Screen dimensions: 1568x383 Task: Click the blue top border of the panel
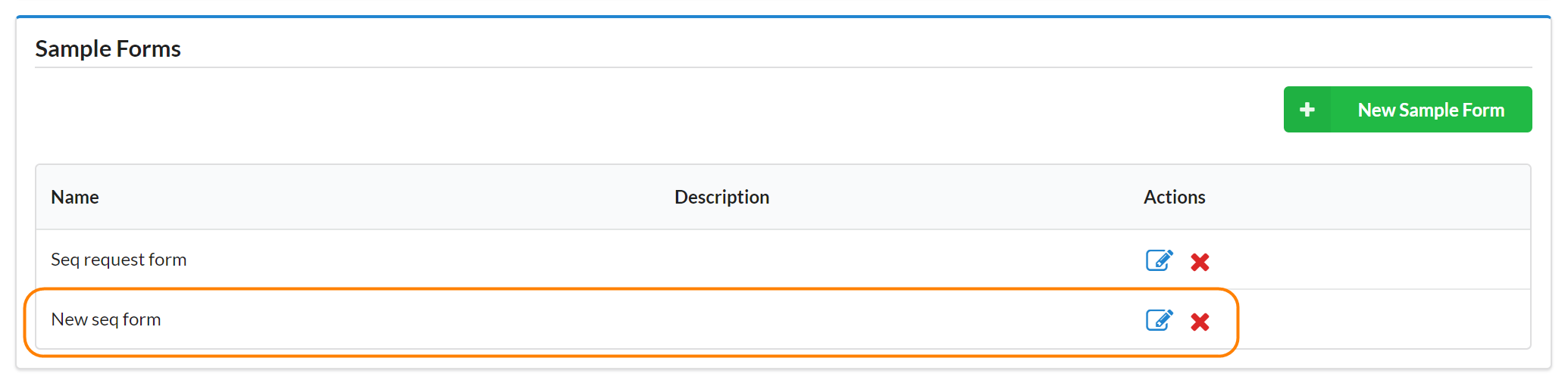(758, 16)
